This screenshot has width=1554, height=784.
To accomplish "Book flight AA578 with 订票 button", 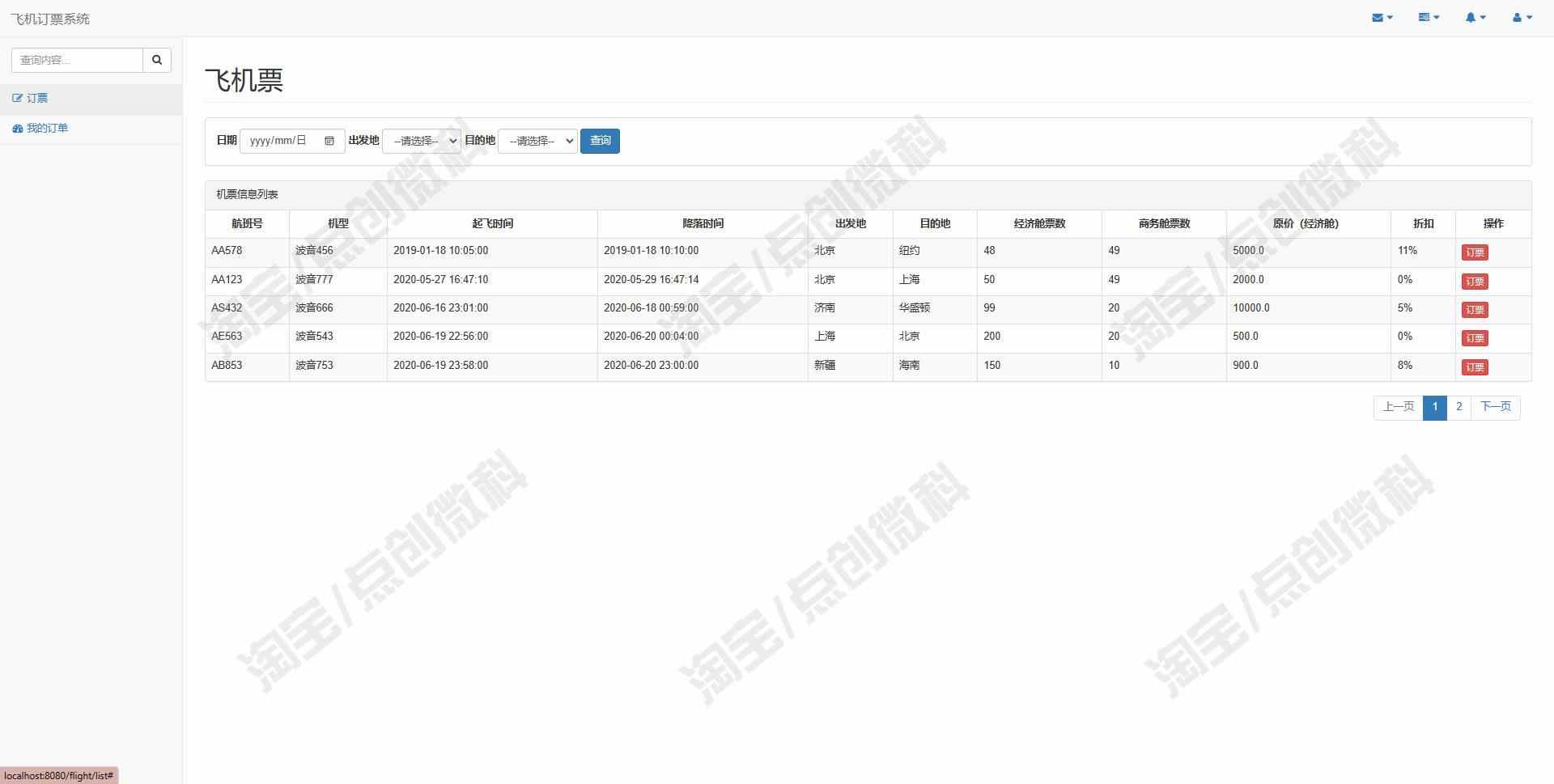I will click(1475, 252).
